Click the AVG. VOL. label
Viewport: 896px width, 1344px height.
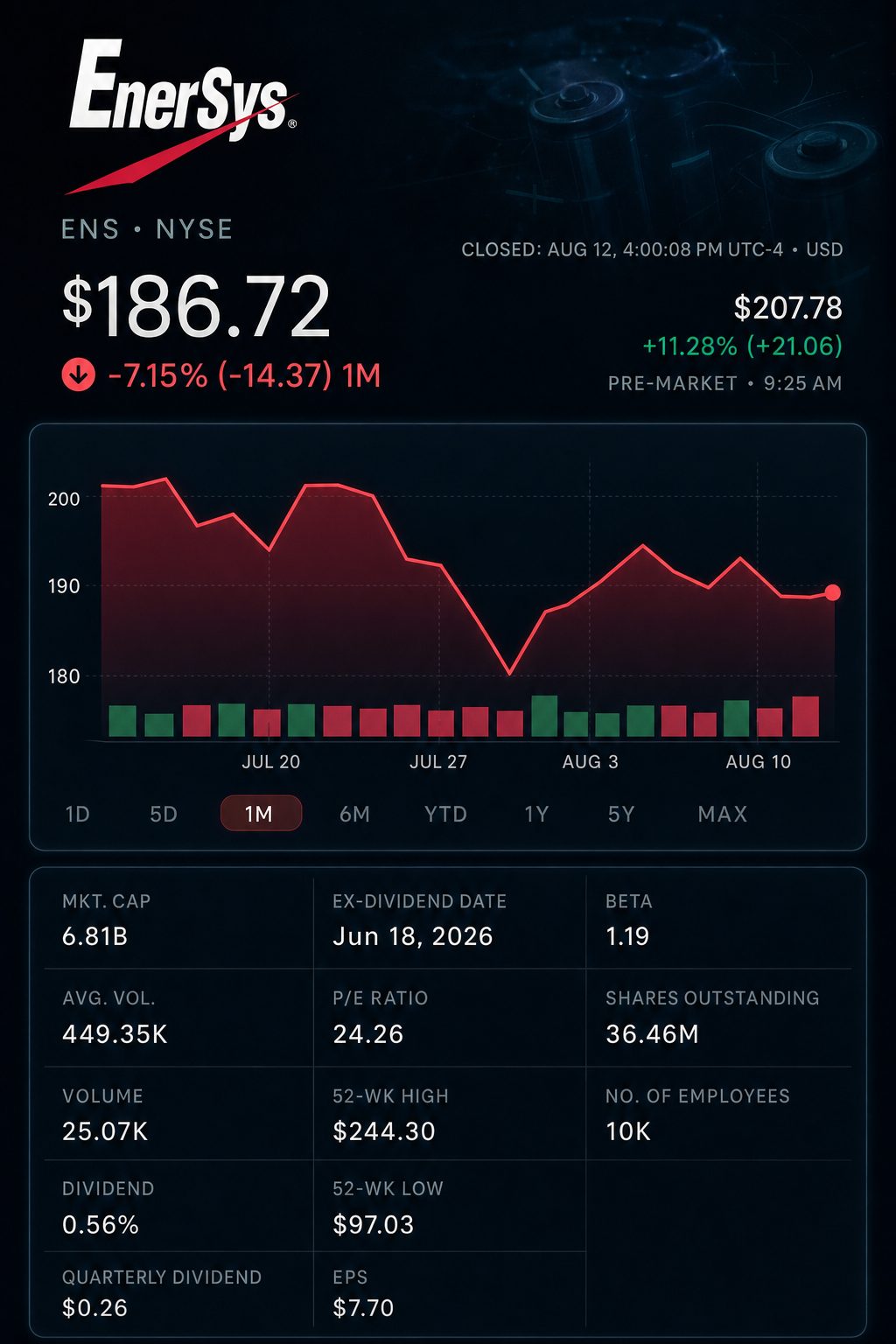tap(108, 998)
